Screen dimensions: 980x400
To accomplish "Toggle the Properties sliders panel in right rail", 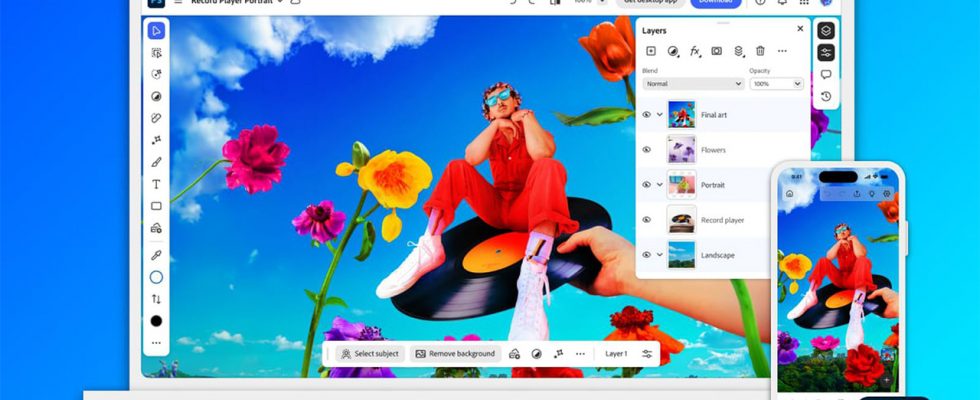I will coord(826,52).
